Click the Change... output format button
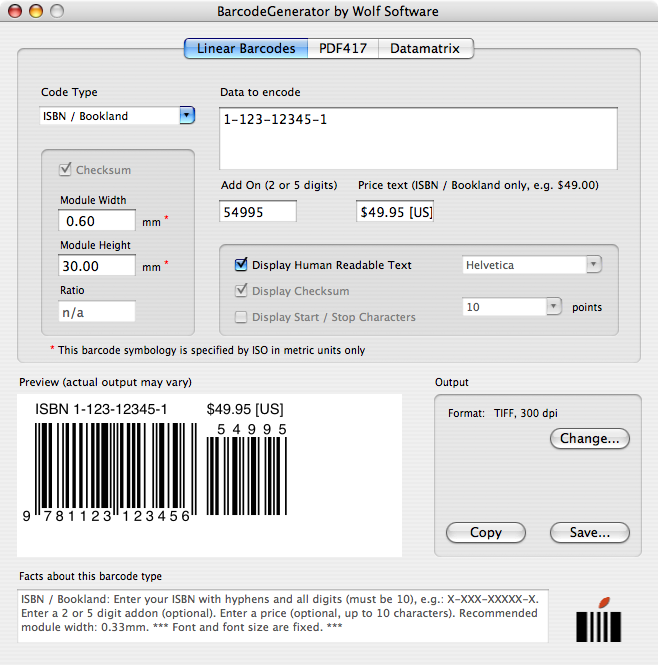The width and height of the screenshot is (658, 665). (590, 438)
